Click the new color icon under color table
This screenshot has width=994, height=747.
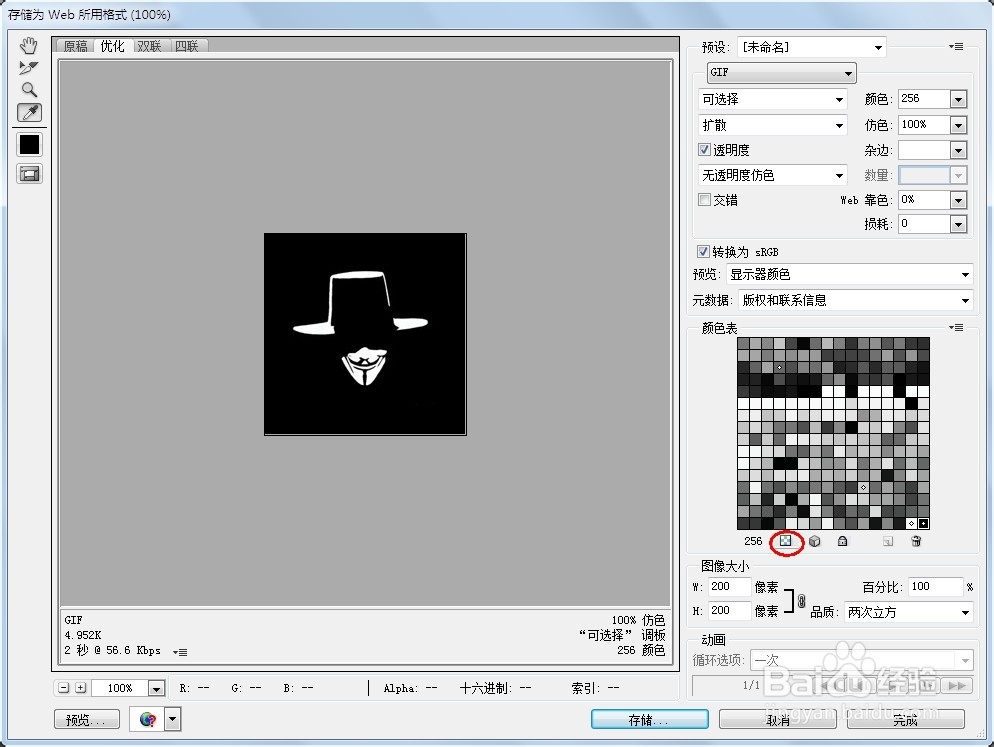tap(888, 541)
